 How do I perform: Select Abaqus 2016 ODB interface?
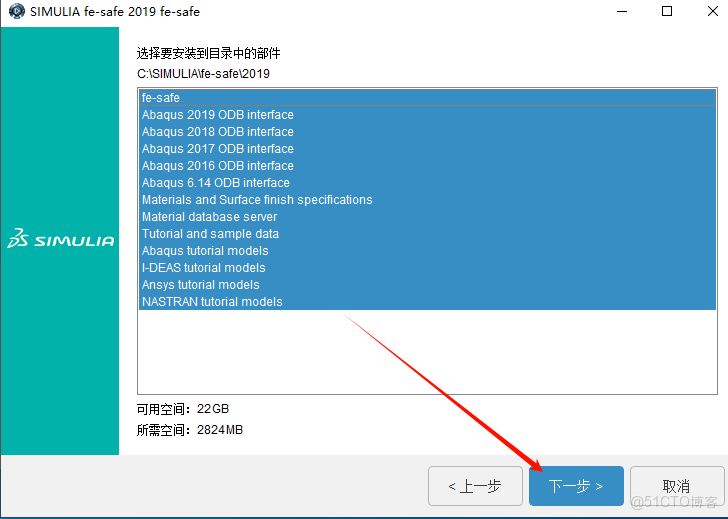(427, 166)
